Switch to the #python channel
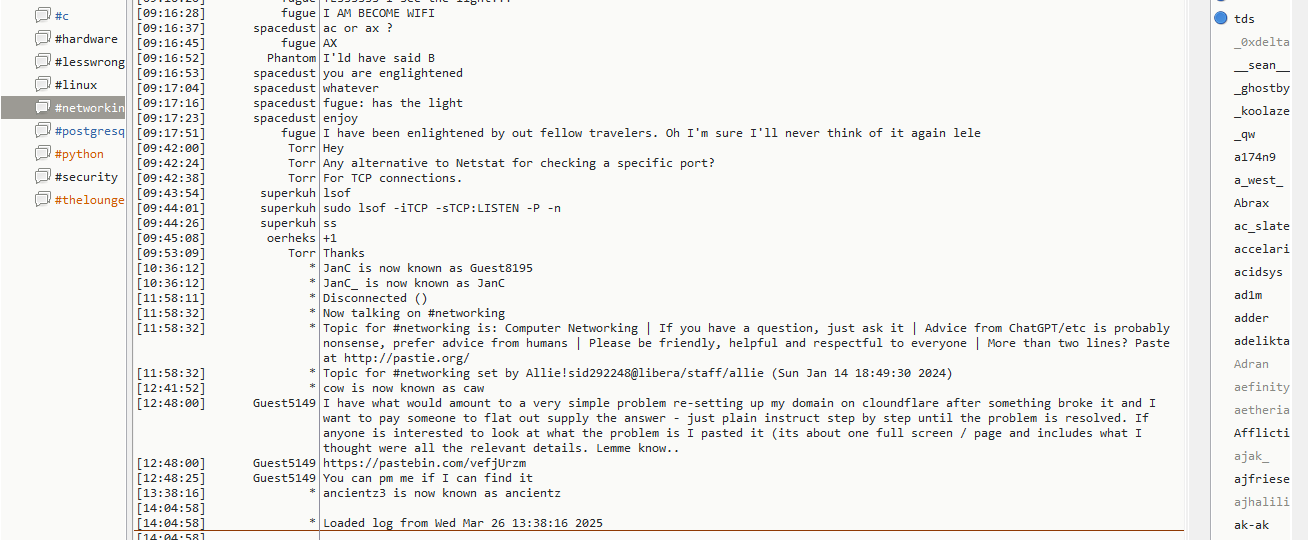The image size is (1309, 540). (79, 154)
